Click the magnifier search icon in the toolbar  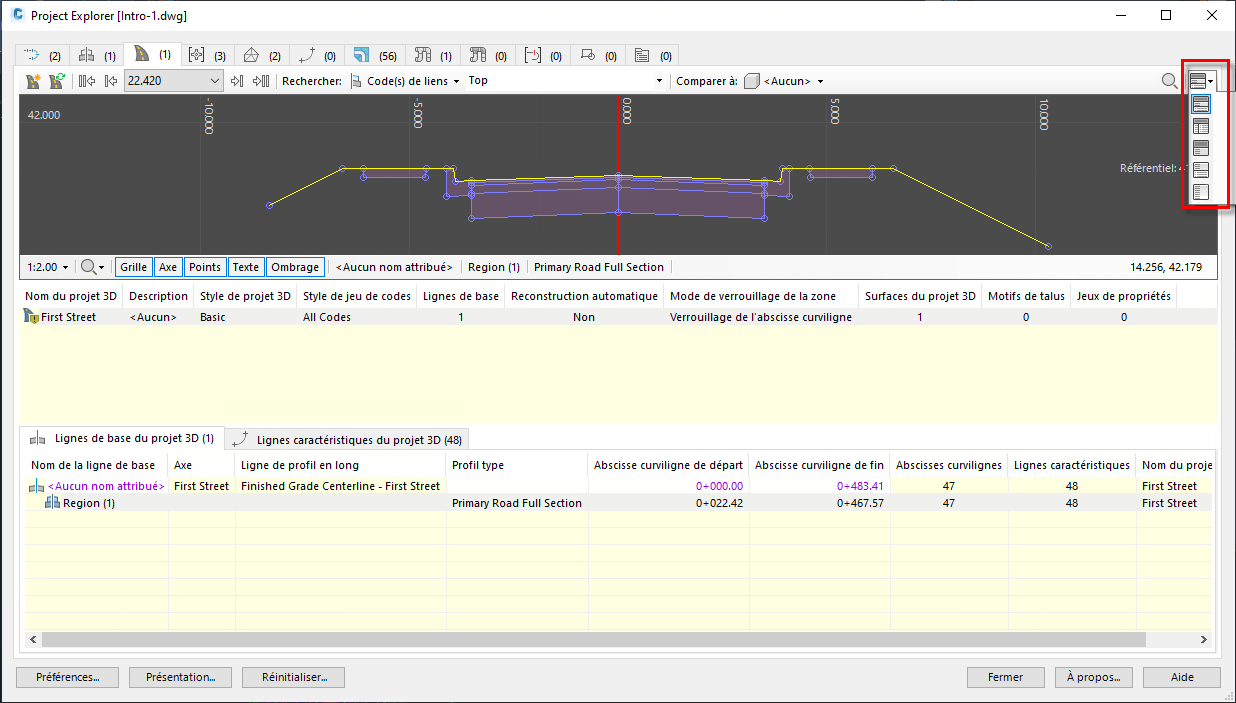(x=1169, y=81)
